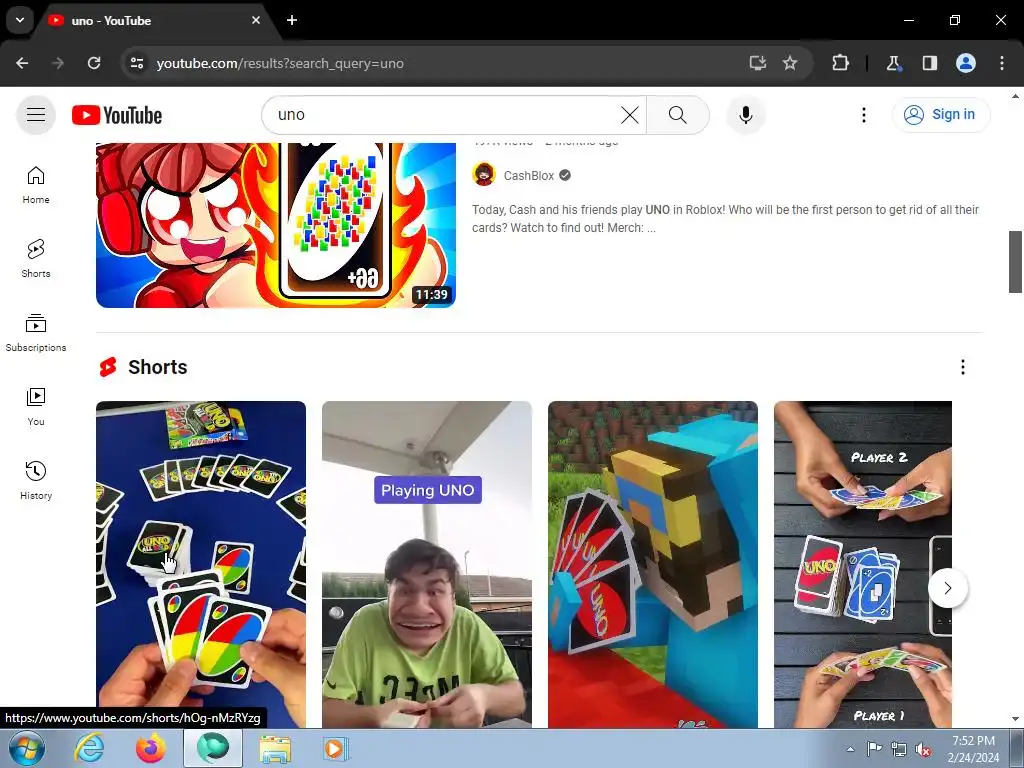Start voice search with the microphone icon
Viewport: 1024px width, 768px height.
[745, 115]
